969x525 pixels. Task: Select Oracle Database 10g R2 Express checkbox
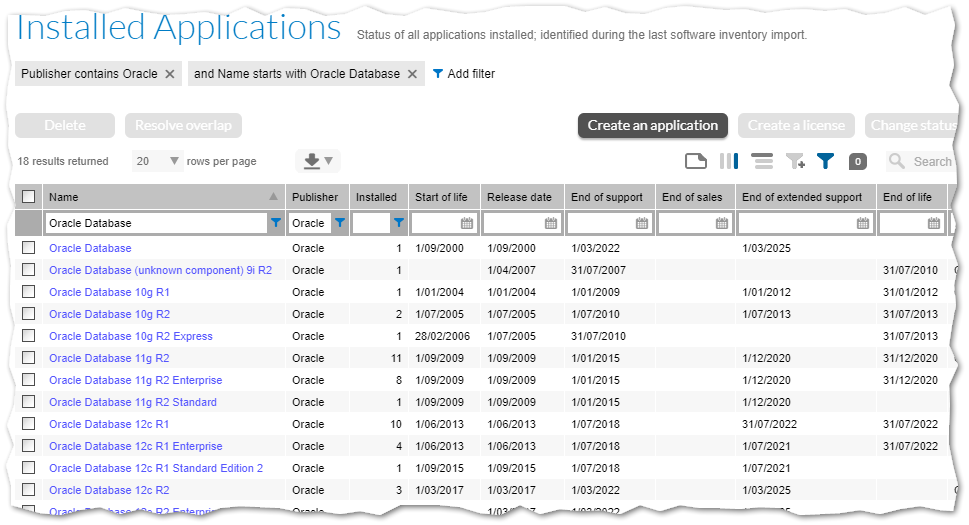(x=28, y=335)
